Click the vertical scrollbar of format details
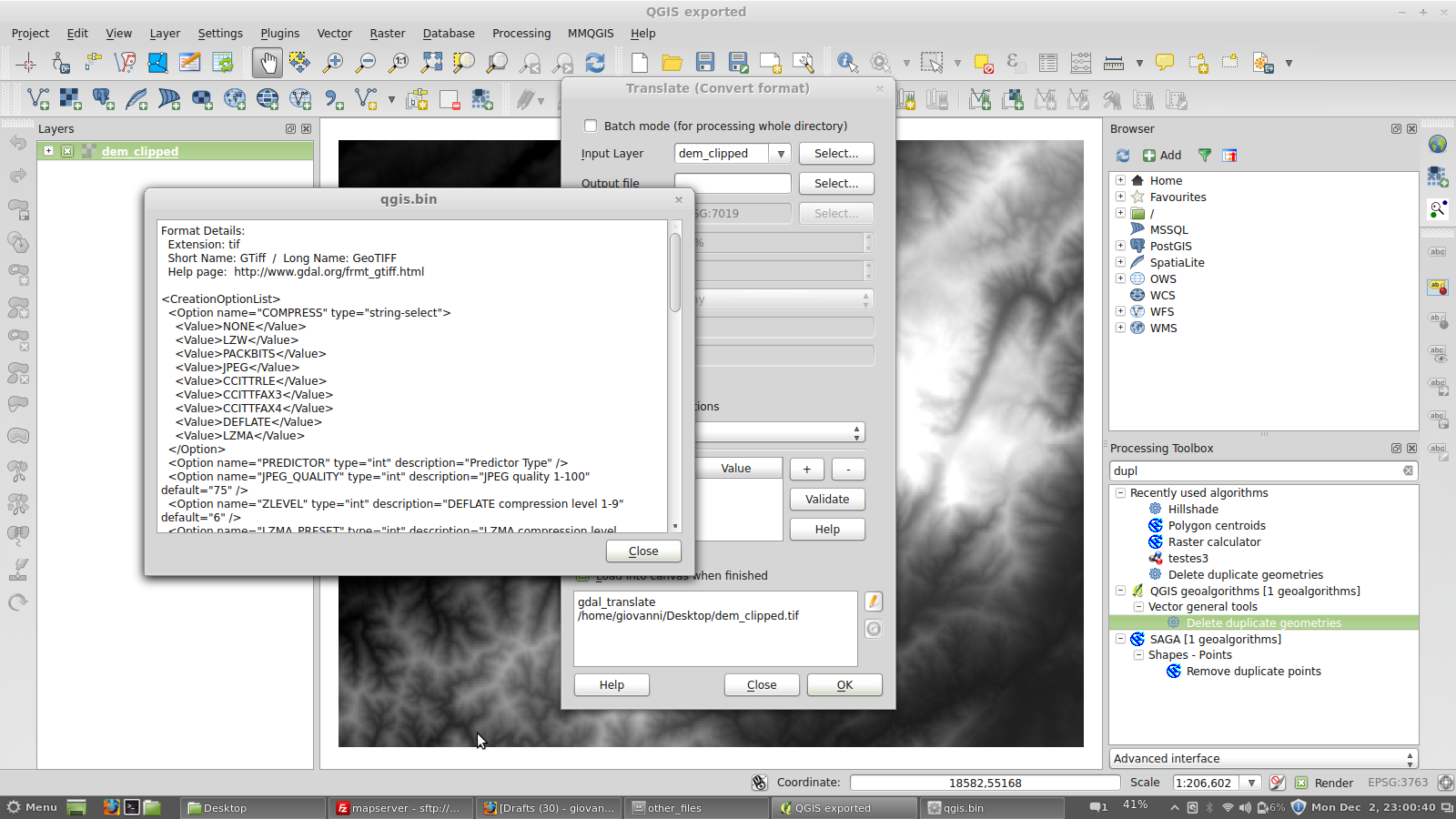1456x819 pixels. click(675, 273)
